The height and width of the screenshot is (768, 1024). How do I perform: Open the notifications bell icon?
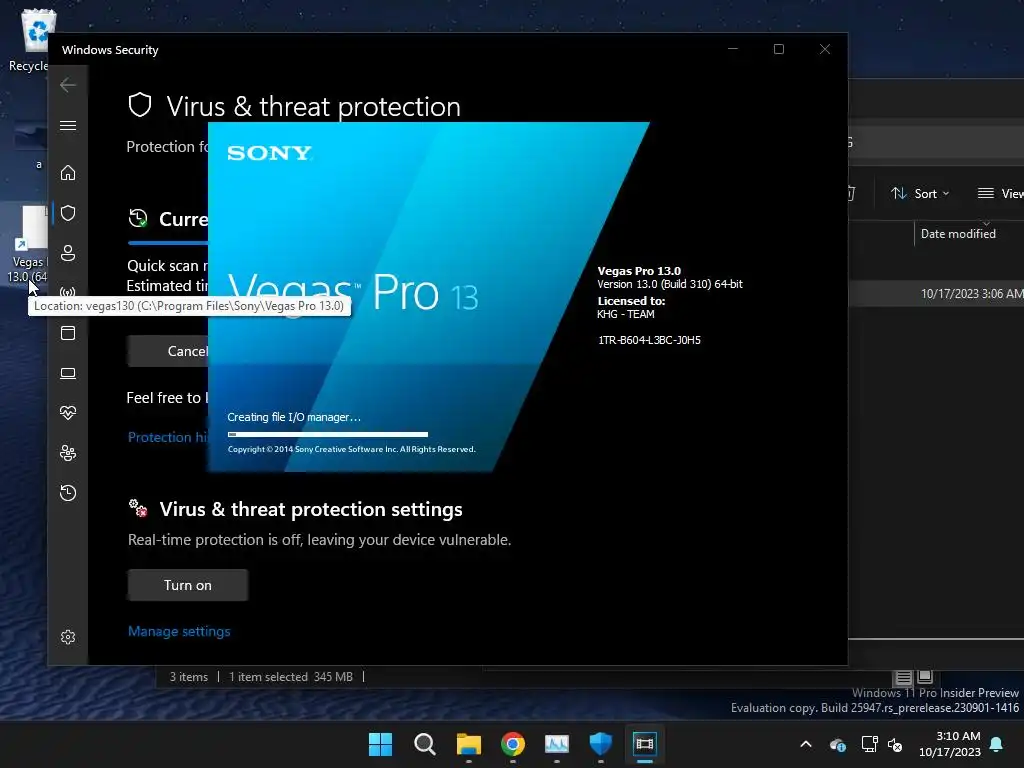pos(997,744)
